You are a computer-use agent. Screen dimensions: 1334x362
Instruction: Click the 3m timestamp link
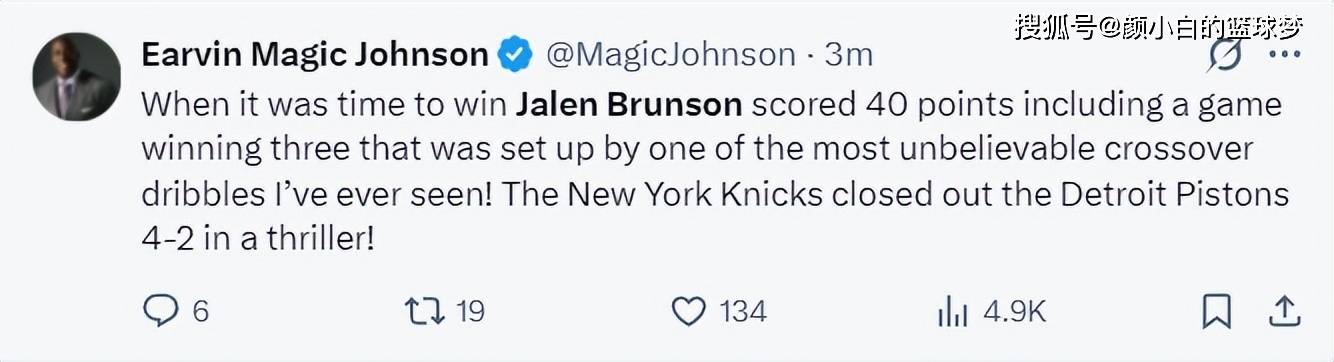tap(848, 54)
